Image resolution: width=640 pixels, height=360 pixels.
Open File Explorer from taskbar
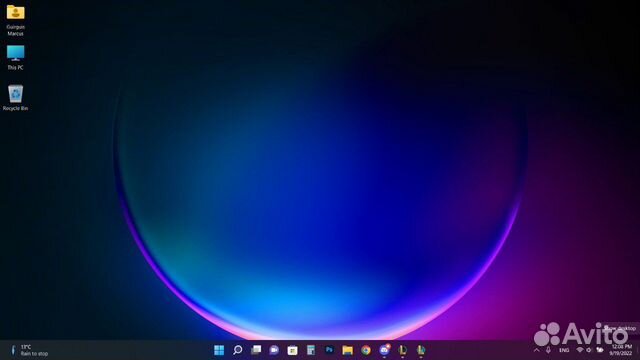tap(348, 350)
